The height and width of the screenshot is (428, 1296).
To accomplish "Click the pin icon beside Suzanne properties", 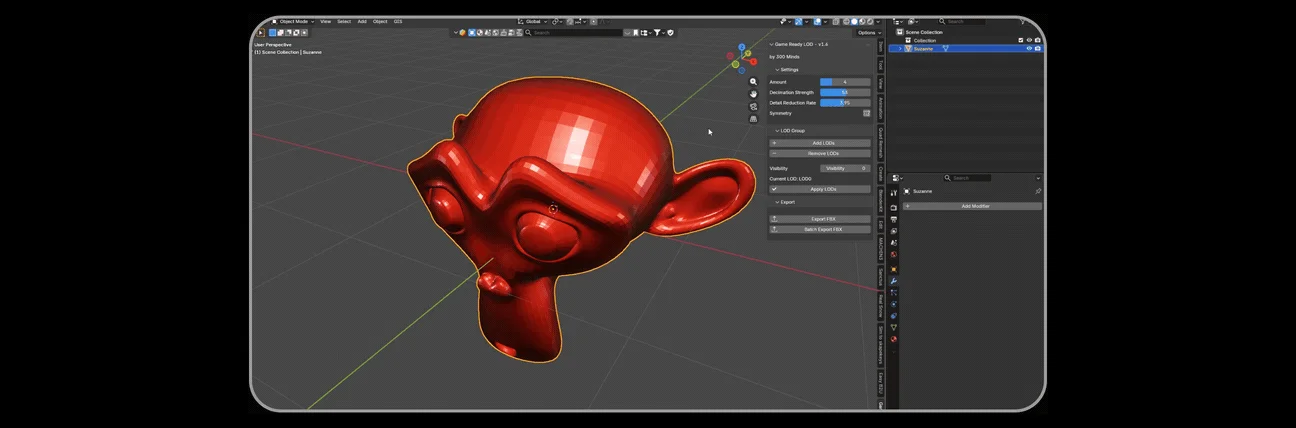I will 1038,191.
